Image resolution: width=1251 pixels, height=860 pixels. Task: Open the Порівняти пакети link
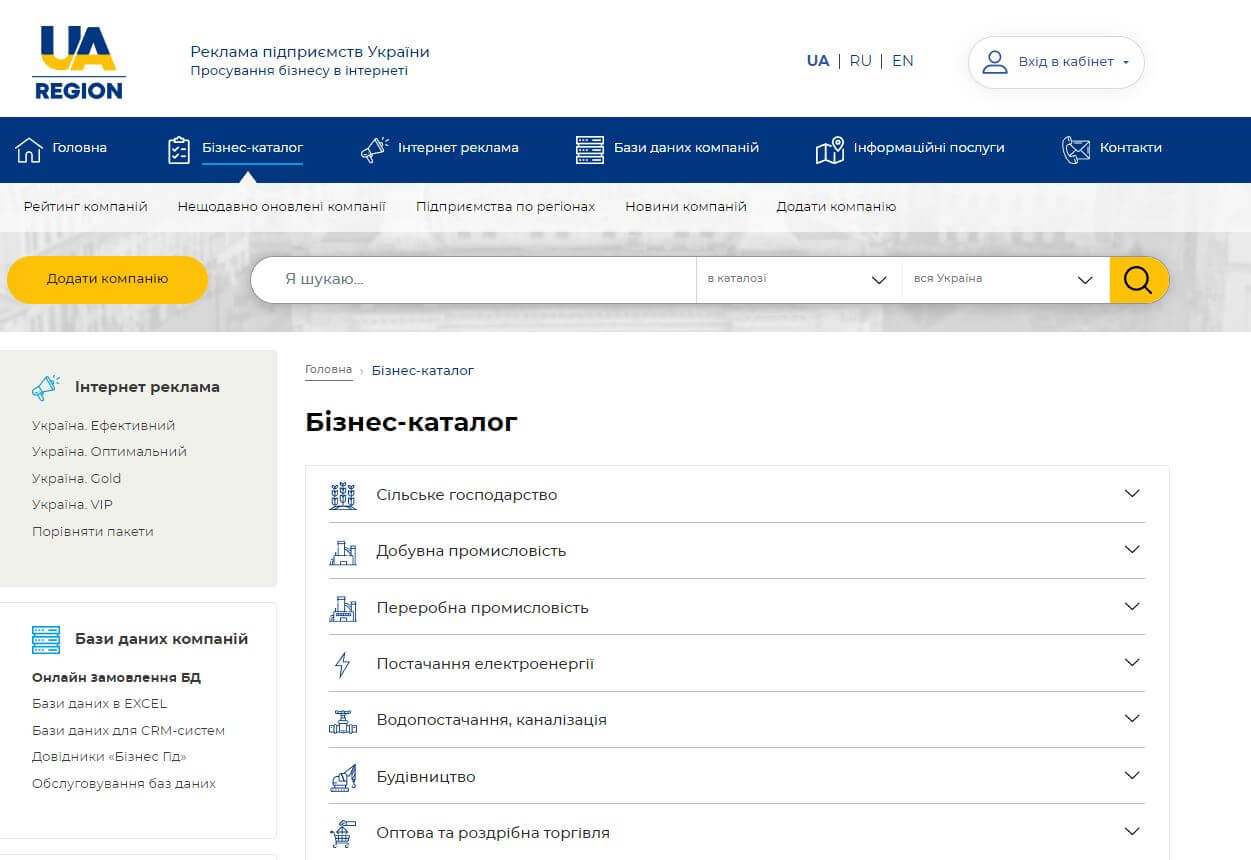(x=93, y=531)
